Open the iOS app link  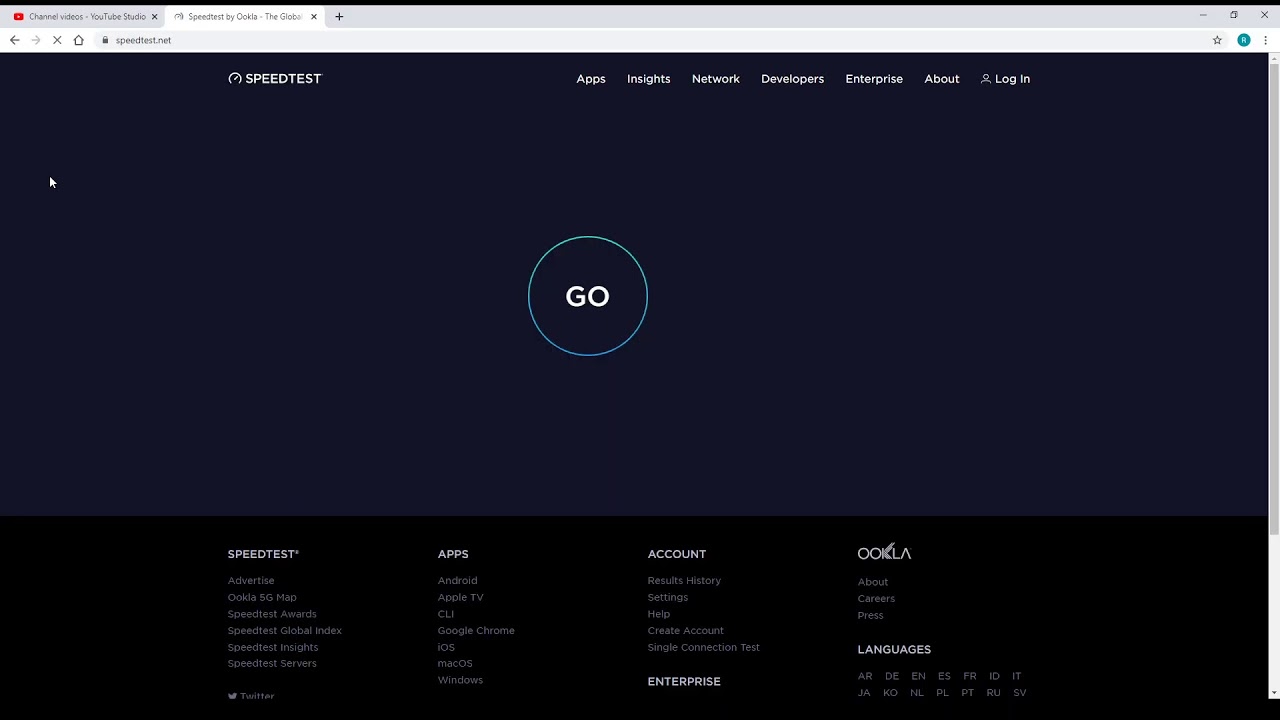pyautogui.click(x=446, y=647)
